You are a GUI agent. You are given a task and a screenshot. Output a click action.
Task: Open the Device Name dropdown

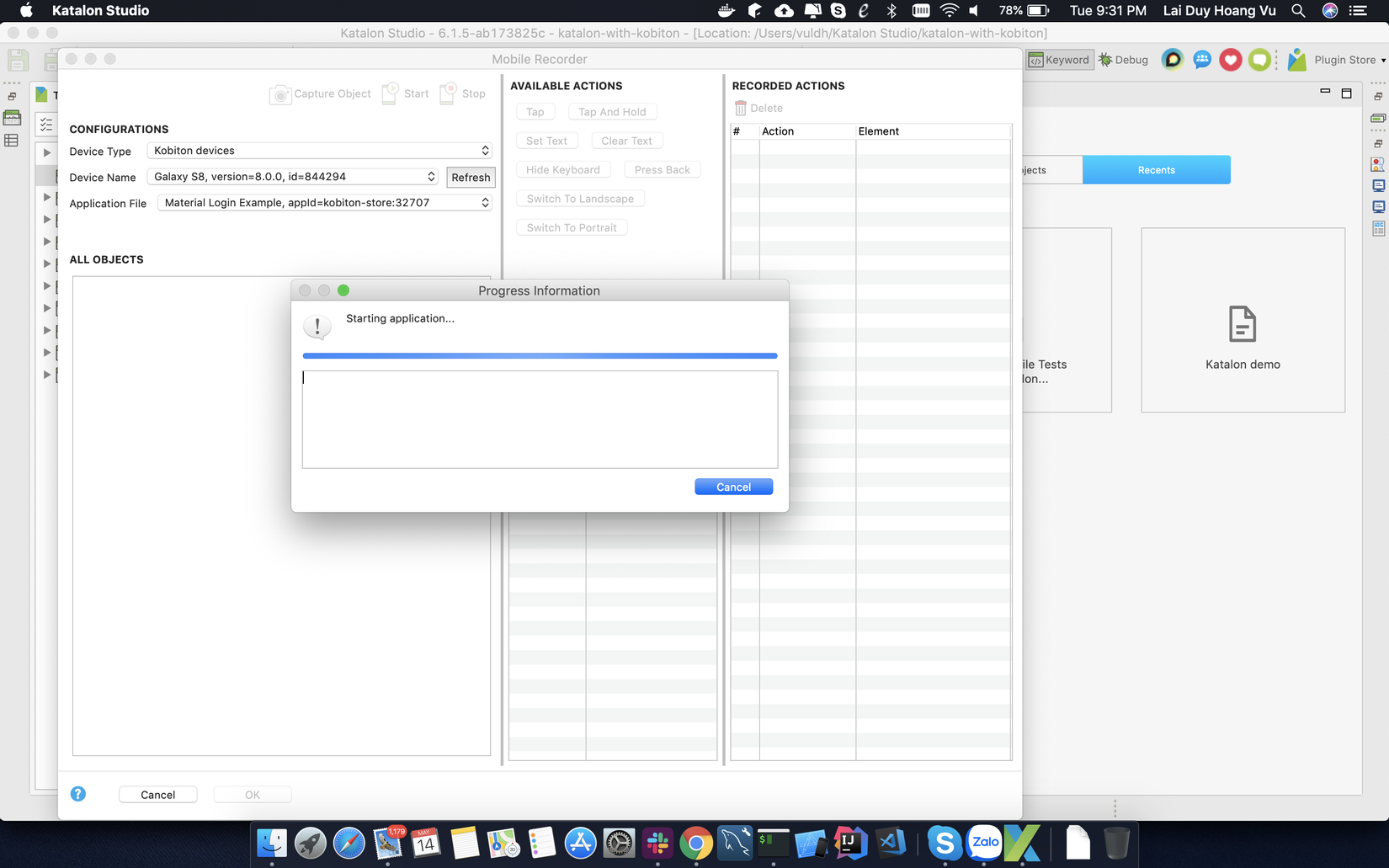292,177
